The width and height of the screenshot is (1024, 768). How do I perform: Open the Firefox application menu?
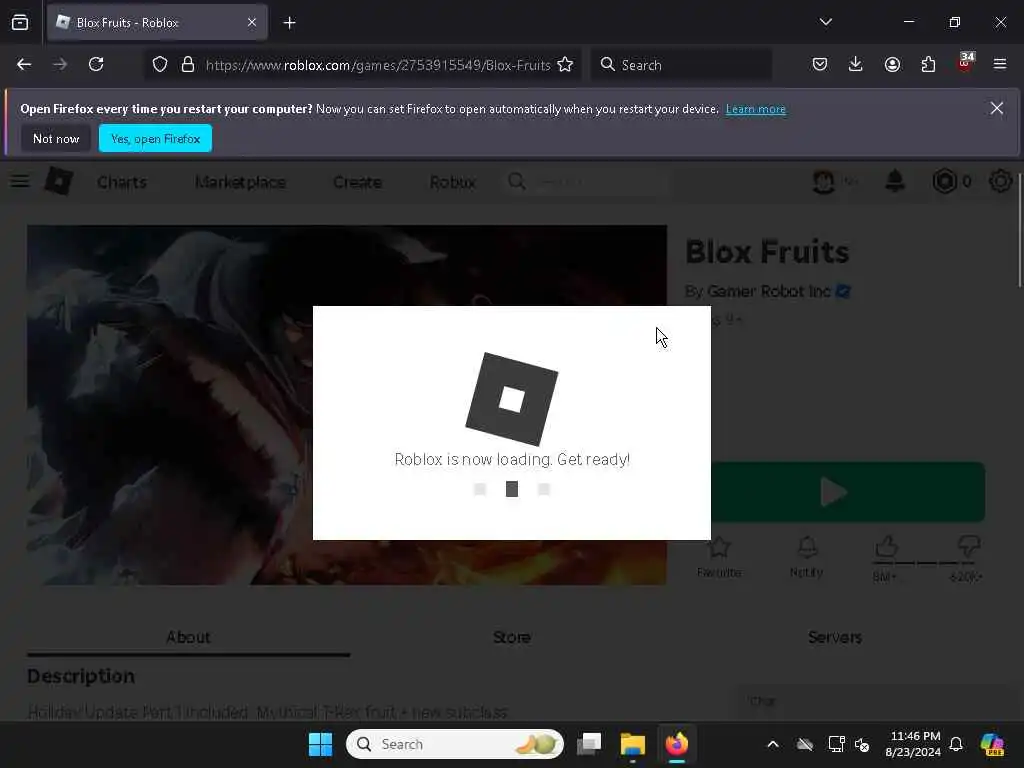click(1000, 64)
